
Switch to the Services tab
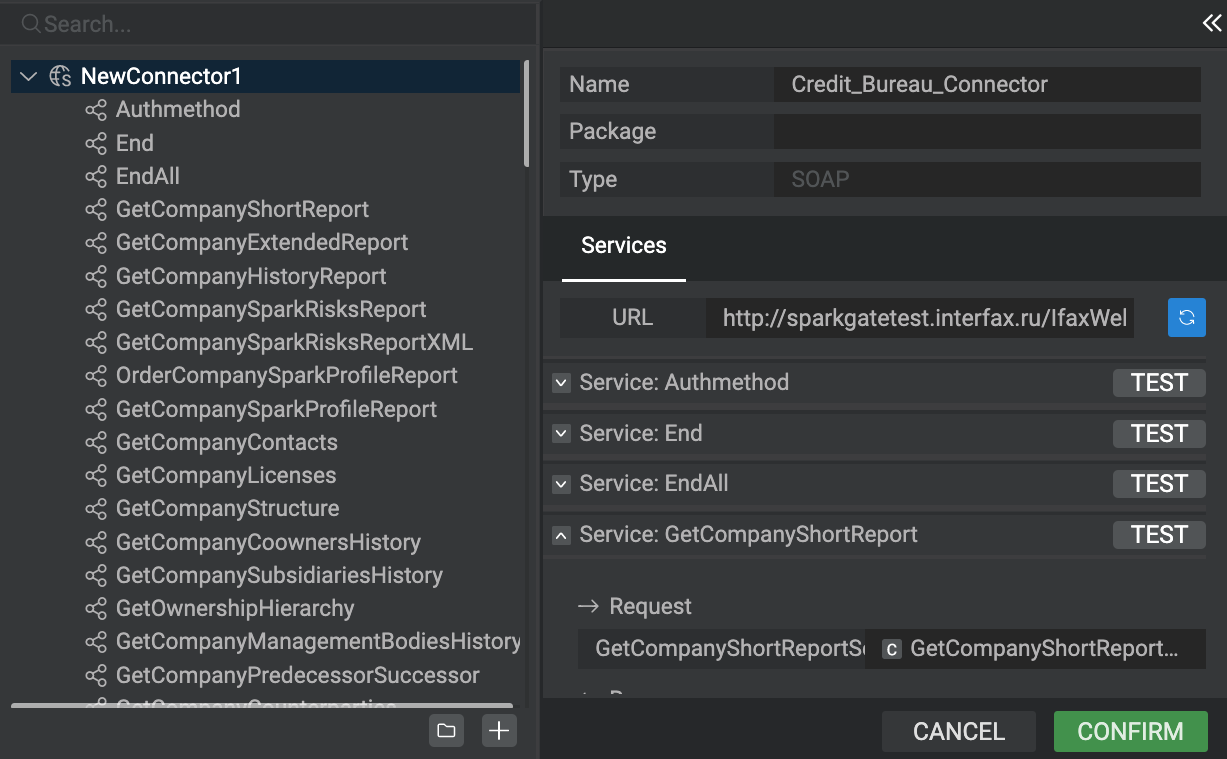[623, 246]
